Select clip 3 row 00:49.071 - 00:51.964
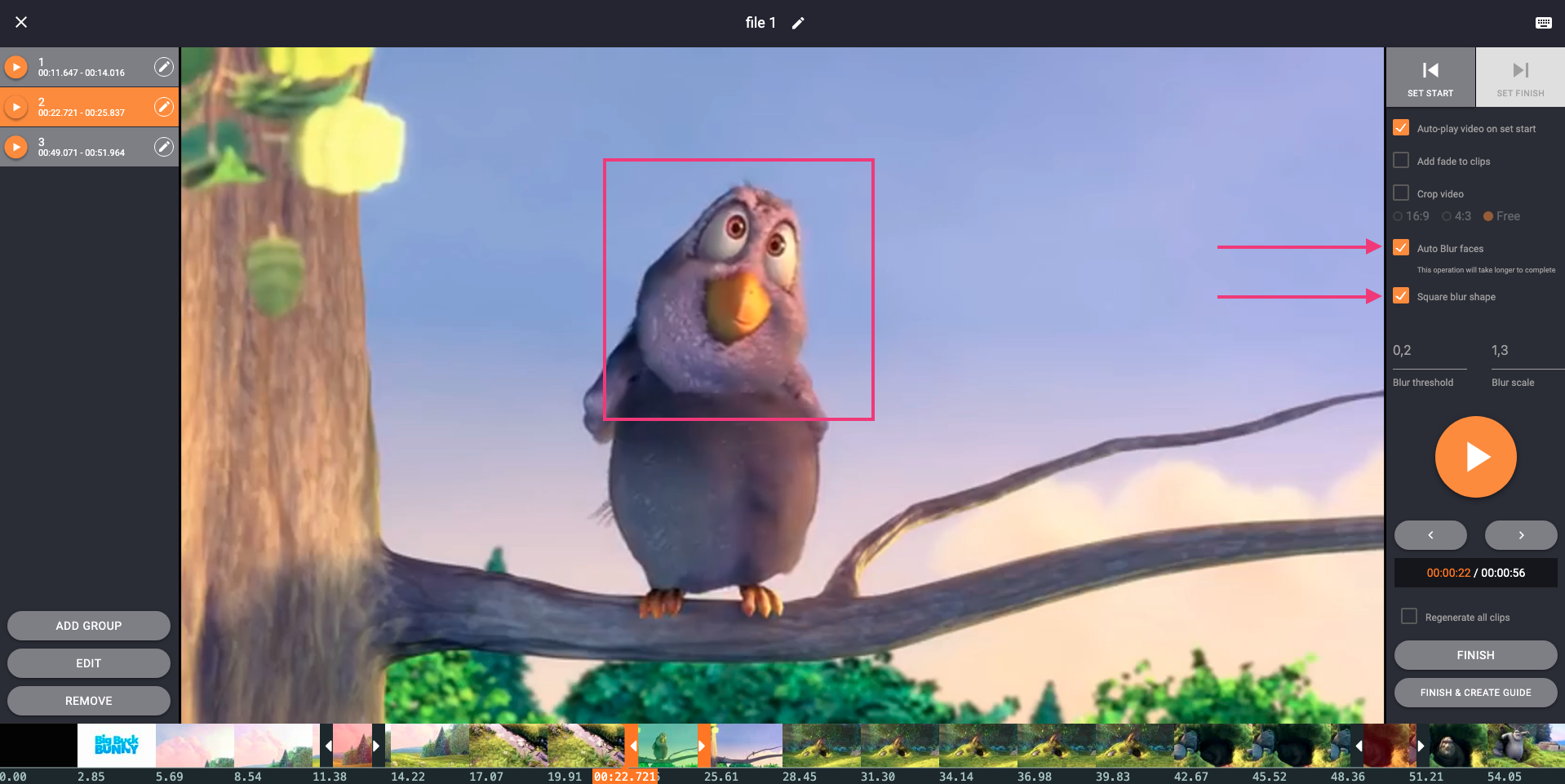 pyautogui.click(x=89, y=147)
